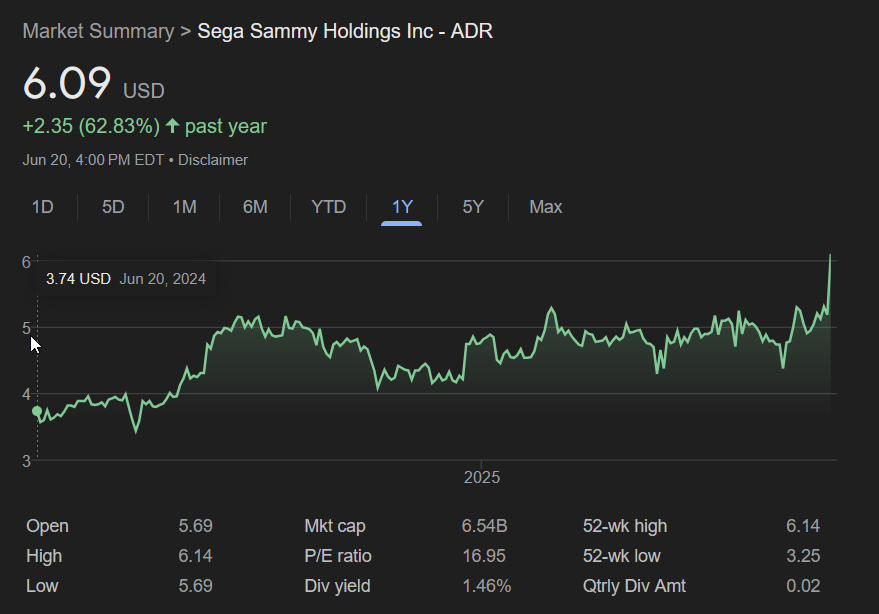The image size is (879, 614).
Task: Click the +2.35 (62.83%) change text
Action: 91,126
